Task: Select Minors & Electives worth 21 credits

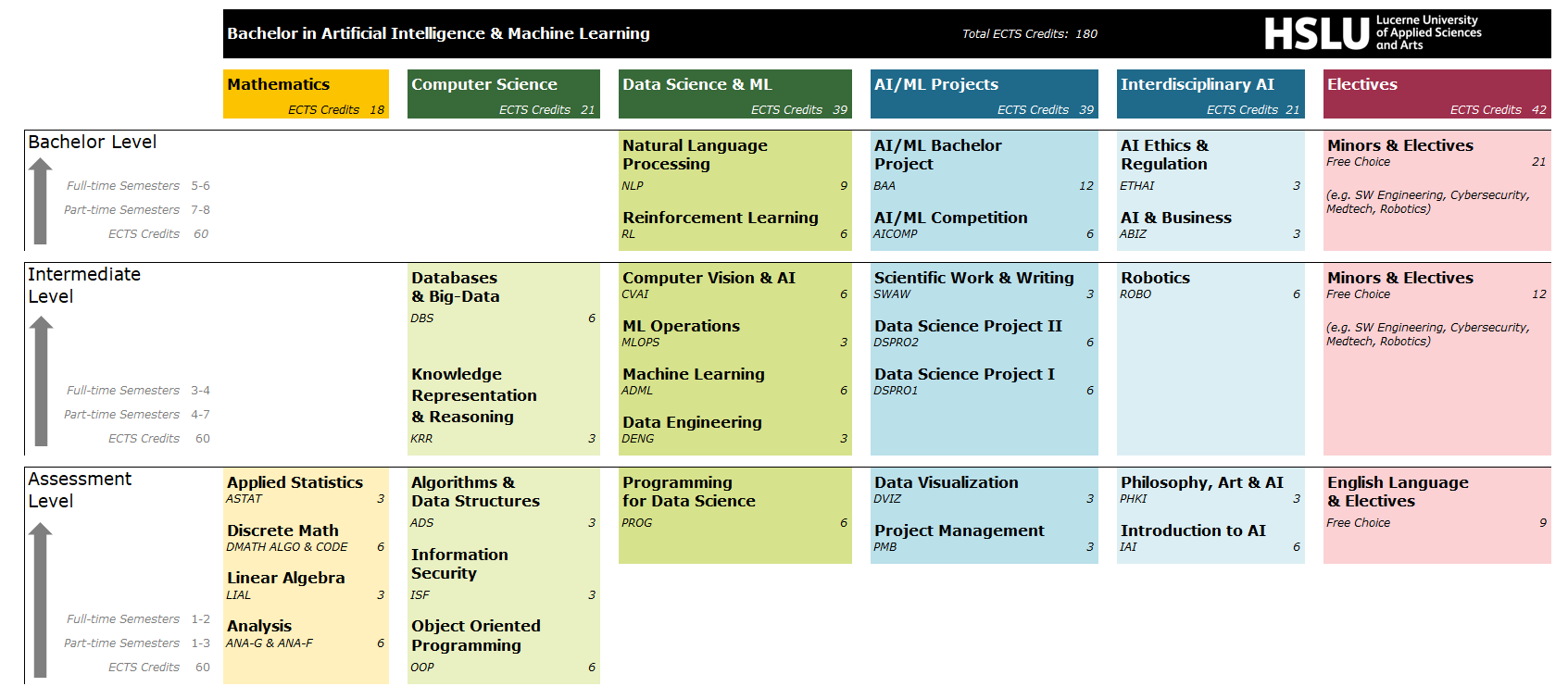Action: pos(1399,146)
